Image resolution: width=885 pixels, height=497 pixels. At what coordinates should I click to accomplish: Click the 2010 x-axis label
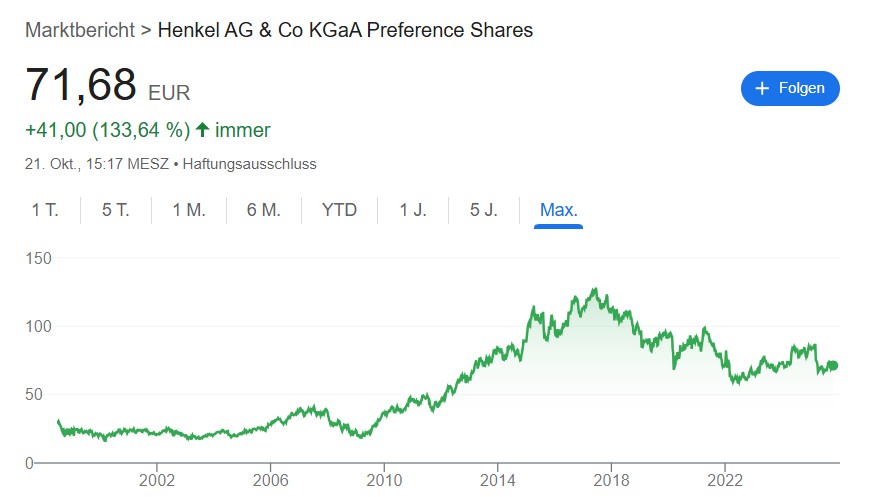(385, 480)
